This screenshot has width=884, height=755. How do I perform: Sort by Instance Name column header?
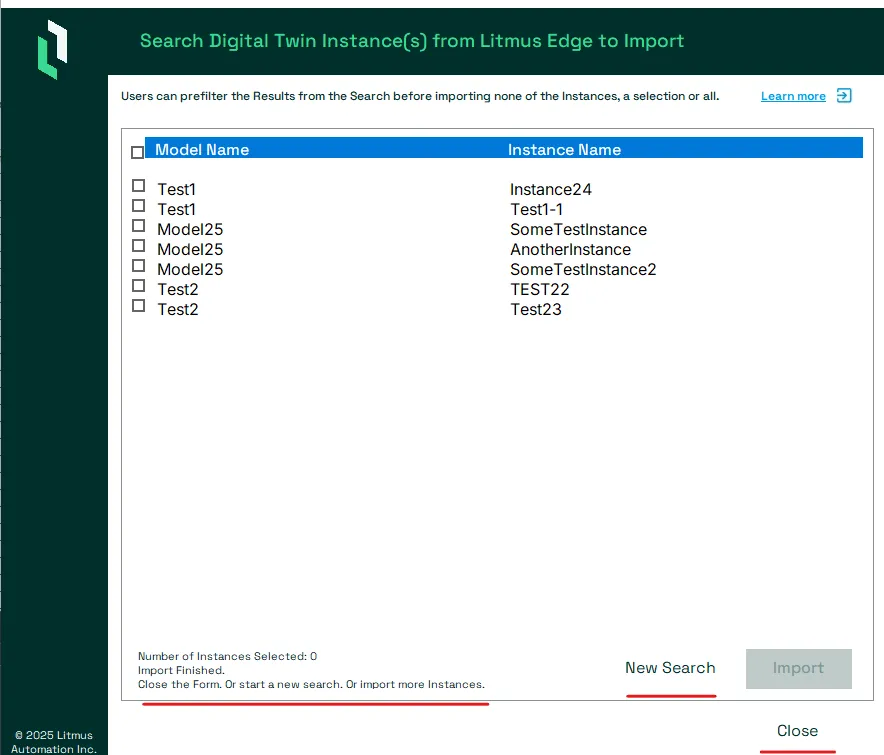click(564, 150)
